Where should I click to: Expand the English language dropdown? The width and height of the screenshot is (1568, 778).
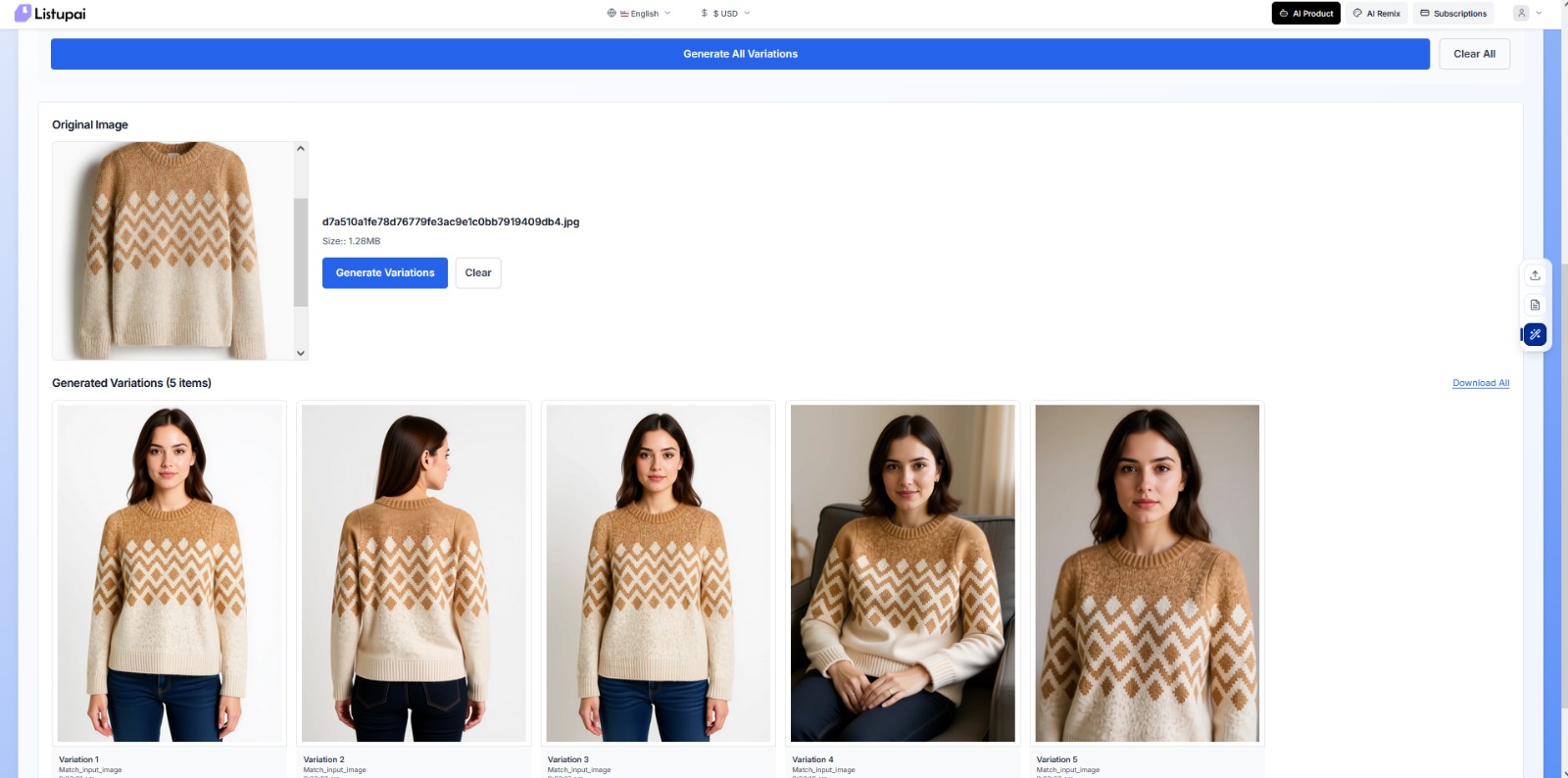pyautogui.click(x=645, y=14)
